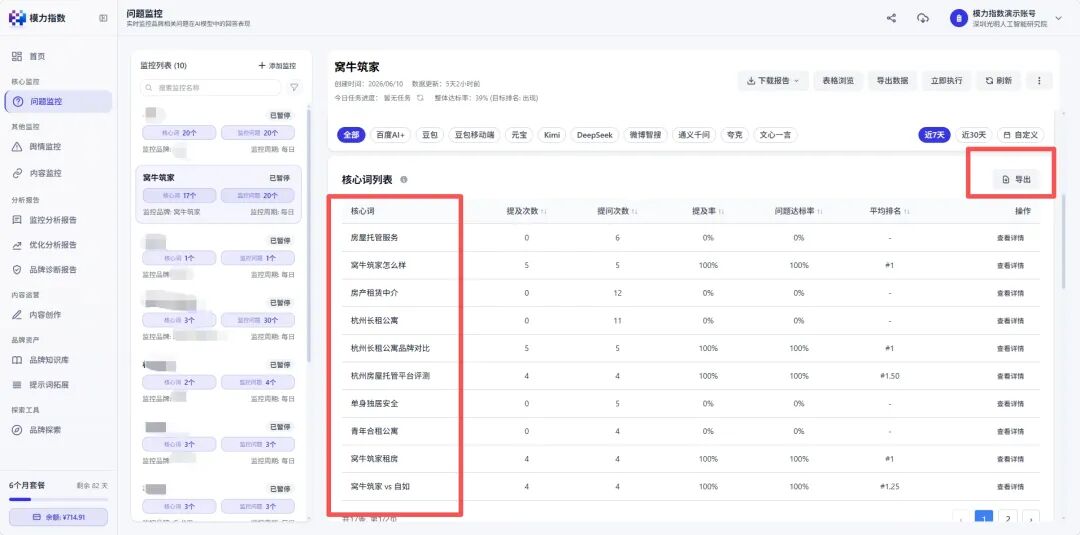Select the DeepSeek filter tab
The width and height of the screenshot is (1080, 535).
click(594, 135)
